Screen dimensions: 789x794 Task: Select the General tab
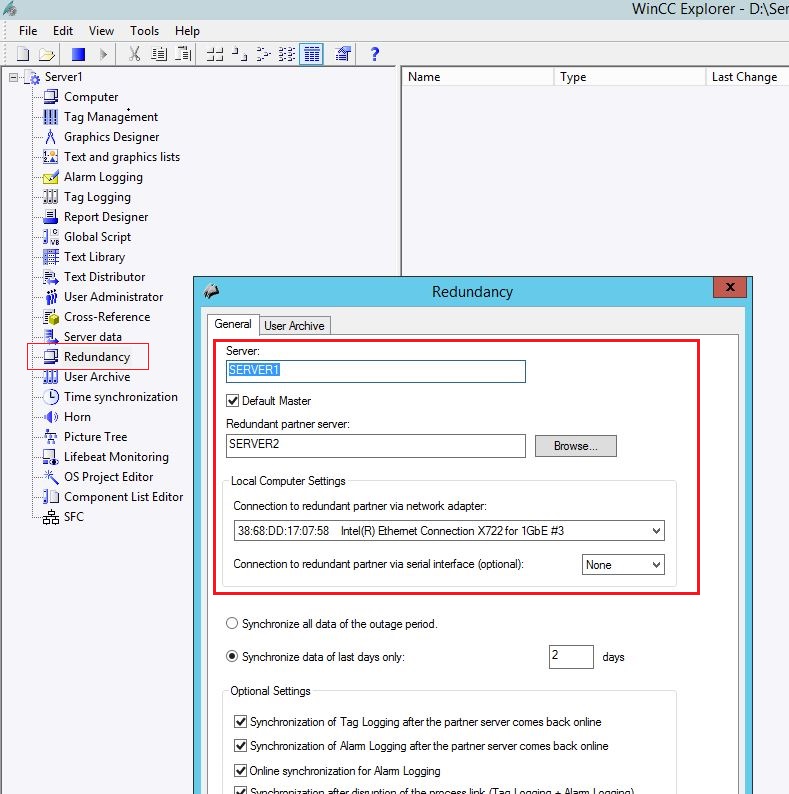pyautogui.click(x=232, y=324)
